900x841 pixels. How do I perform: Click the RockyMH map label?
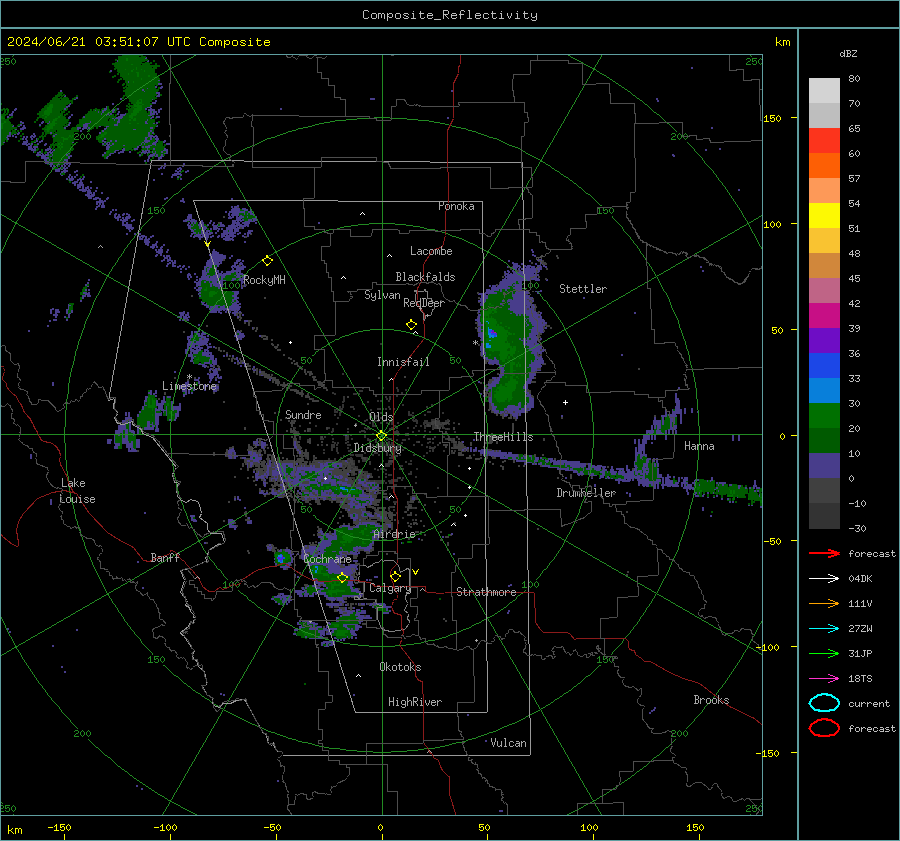pyautogui.click(x=264, y=280)
